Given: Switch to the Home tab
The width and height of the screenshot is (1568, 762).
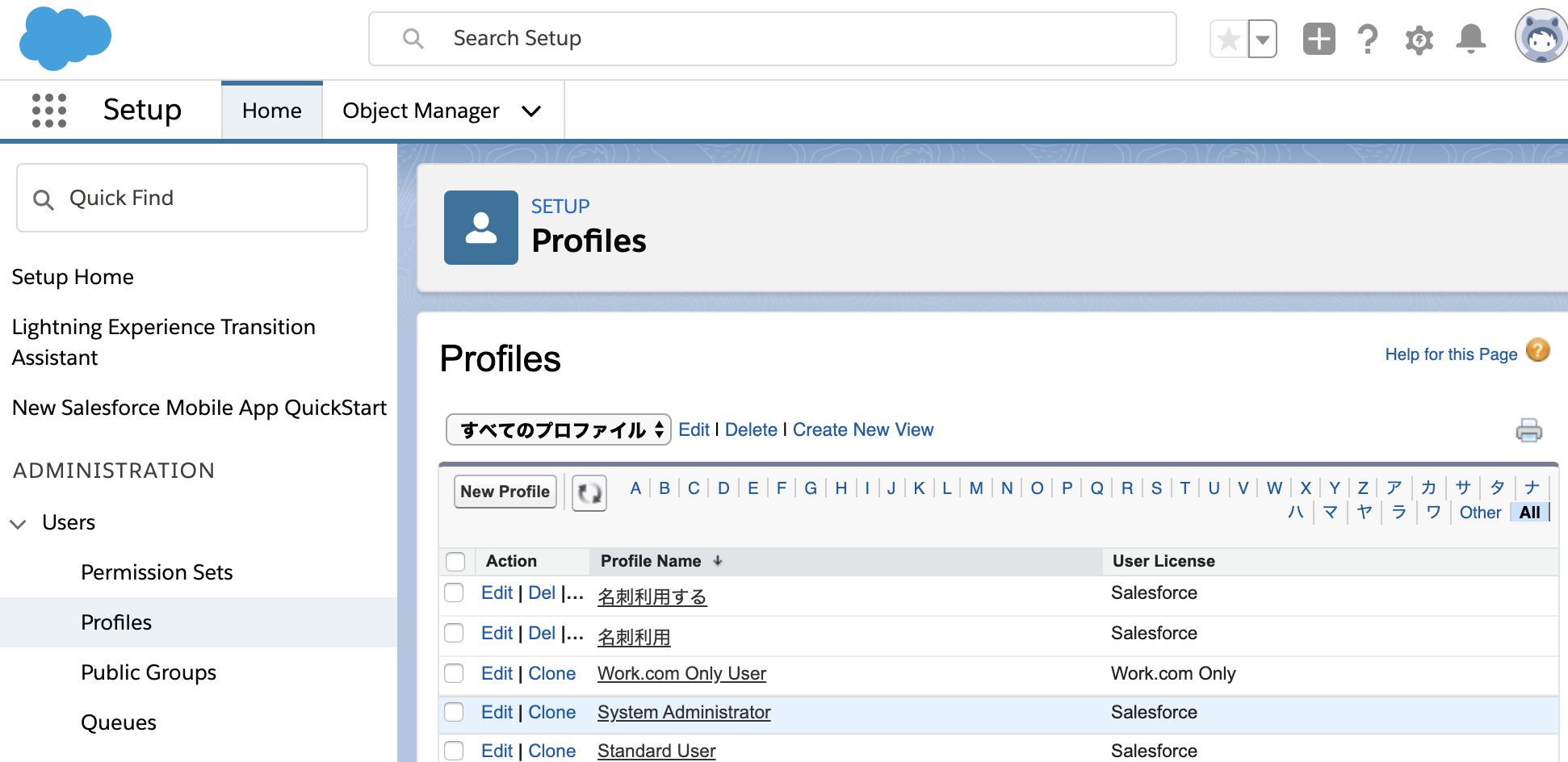Looking at the screenshot, I should [x=271, y=111].
